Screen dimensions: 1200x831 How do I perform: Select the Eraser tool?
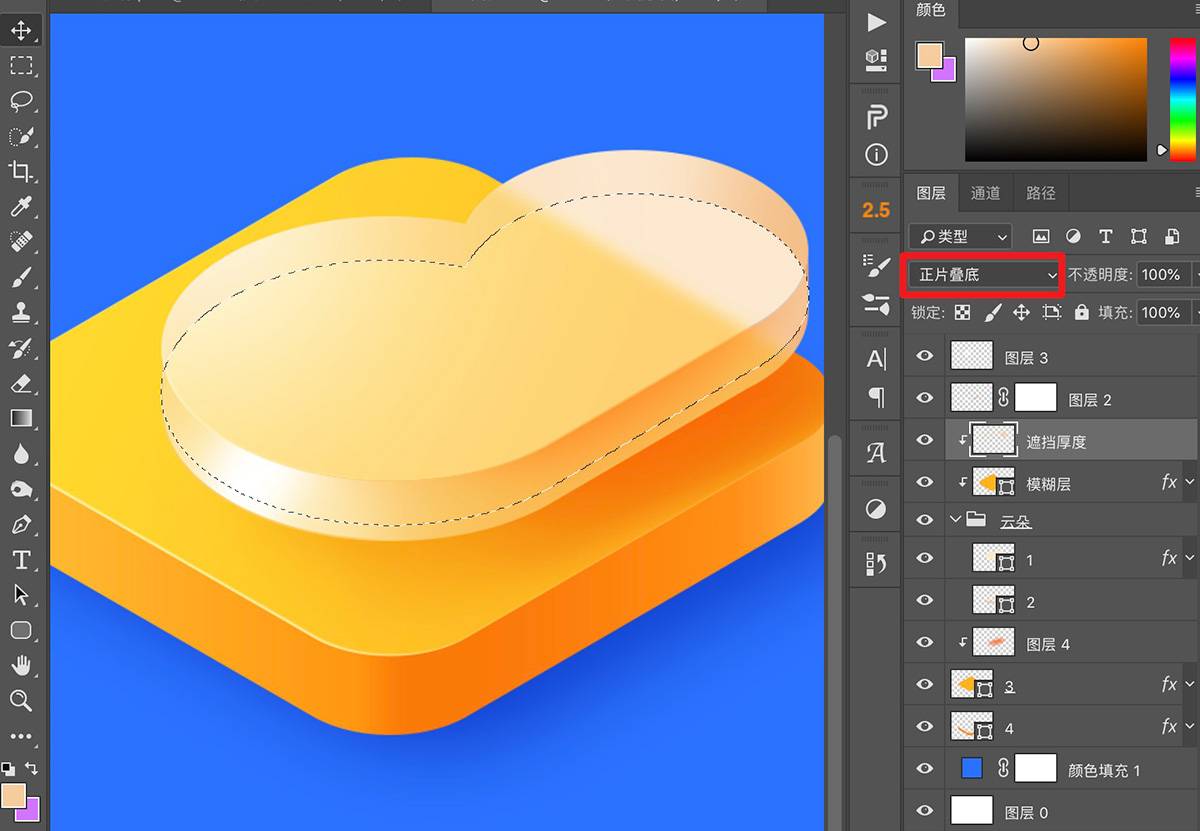pyautogui.click(x=21, y=383)
